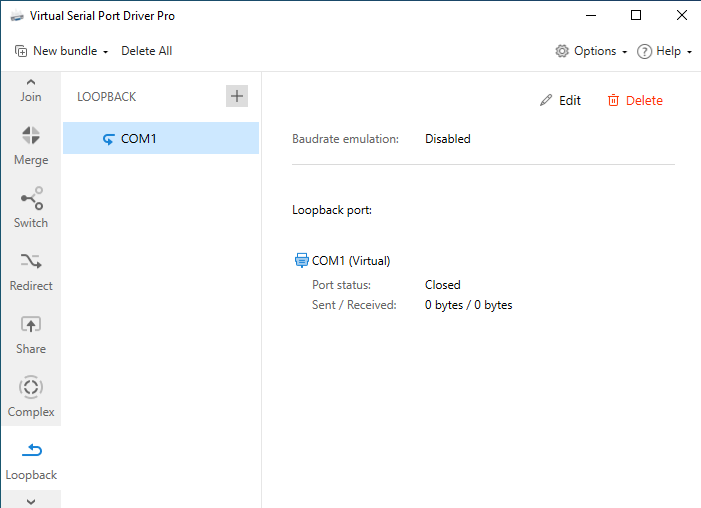The height and width of the screenshot is (508, 701).
Task: Select COM1 in the LOOPBACK list
Action: 161,138
